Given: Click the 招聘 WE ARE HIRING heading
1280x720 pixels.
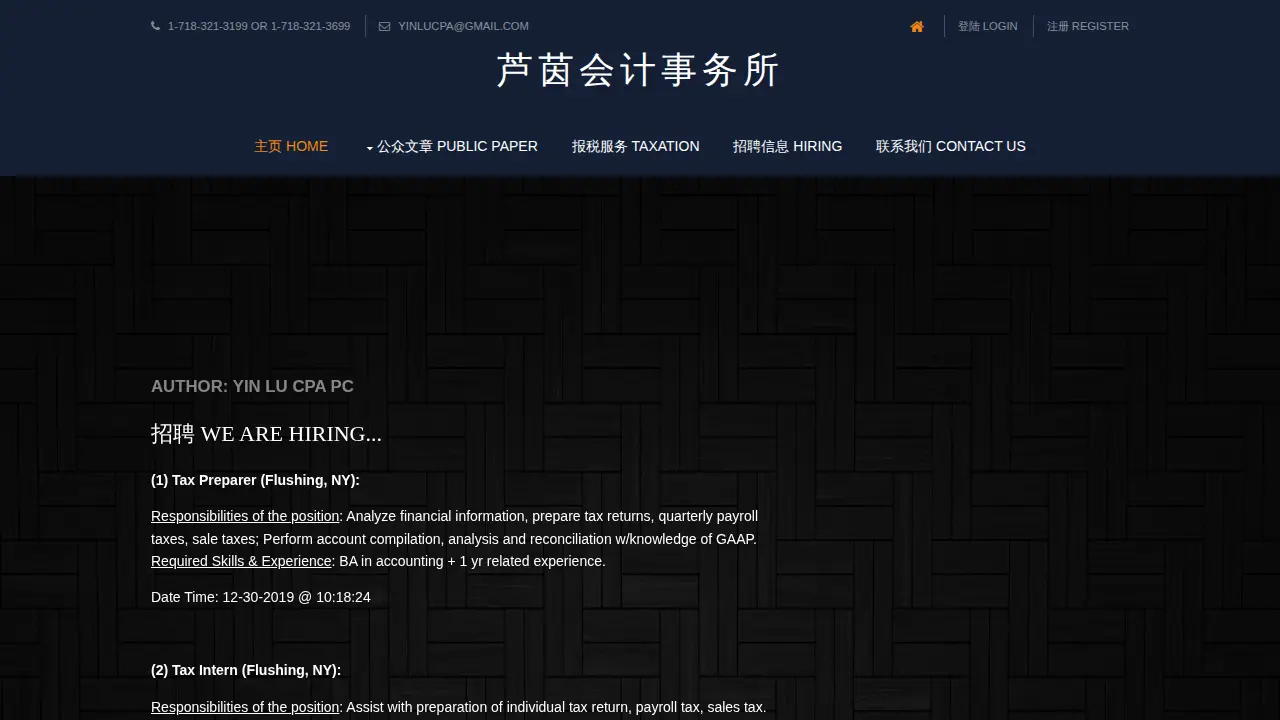Looking at the screenshot, I should point(266,434).
